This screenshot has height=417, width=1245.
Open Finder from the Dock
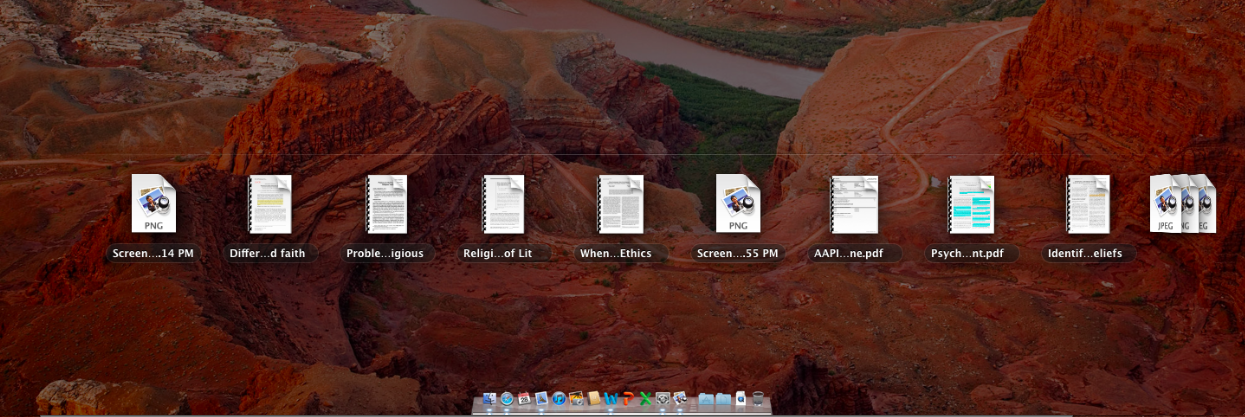(x=489, y=398)
